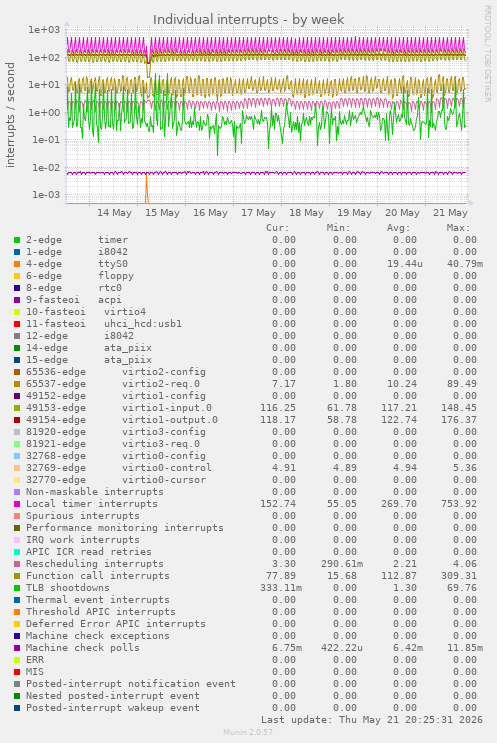Viewport: 497px width, 743px height.
Task: Click the Avg column header
Action: coord(398,228)
